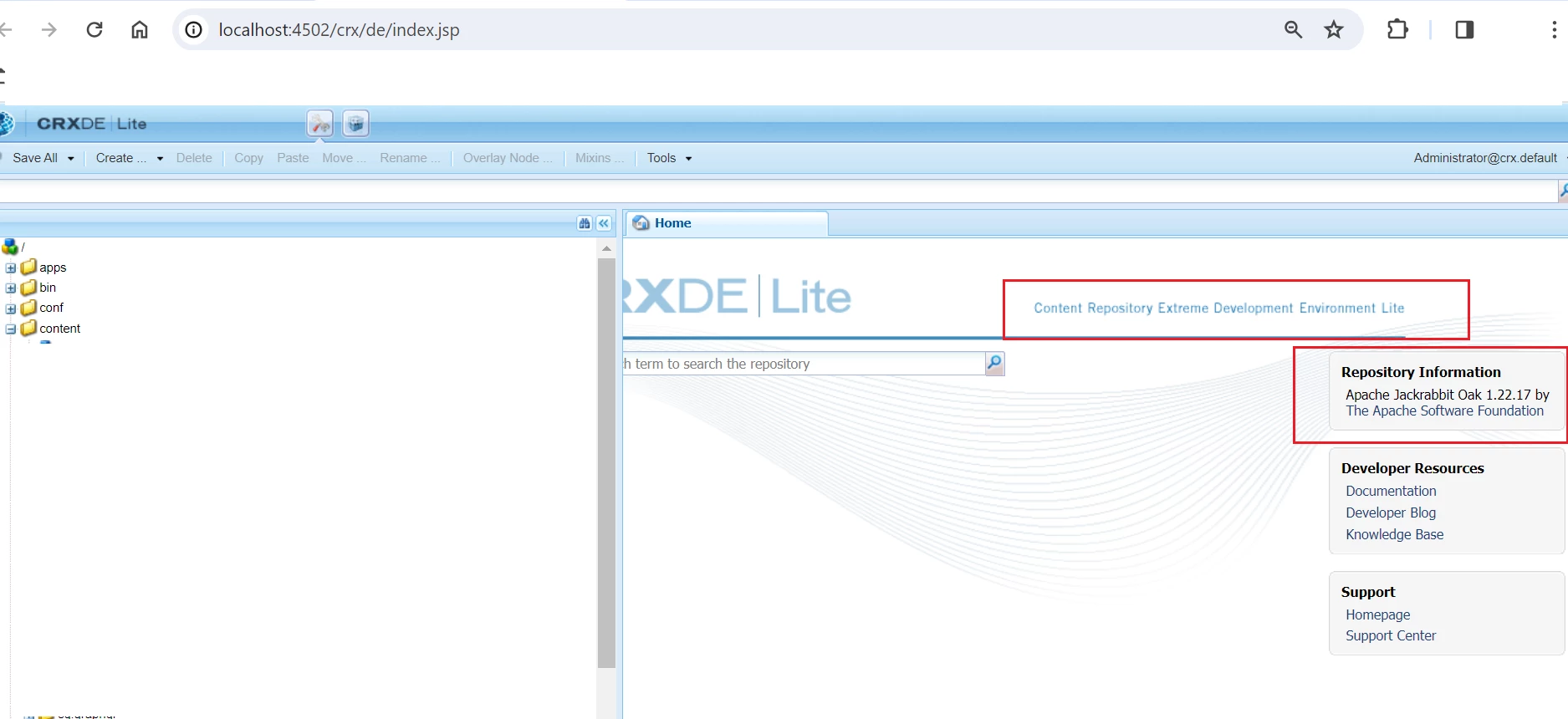Click the tree panel scrollbar up arrow
The image size is (1568, 719).
(606, 248)
